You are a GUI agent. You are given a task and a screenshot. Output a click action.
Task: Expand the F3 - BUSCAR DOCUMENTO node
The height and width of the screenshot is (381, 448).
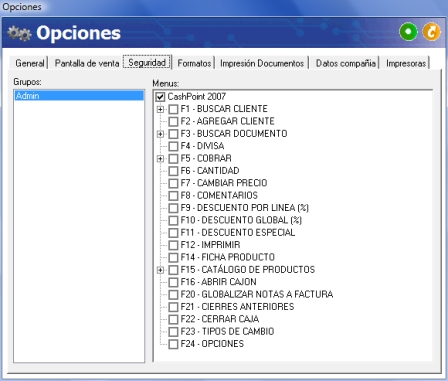click(160, 134)
